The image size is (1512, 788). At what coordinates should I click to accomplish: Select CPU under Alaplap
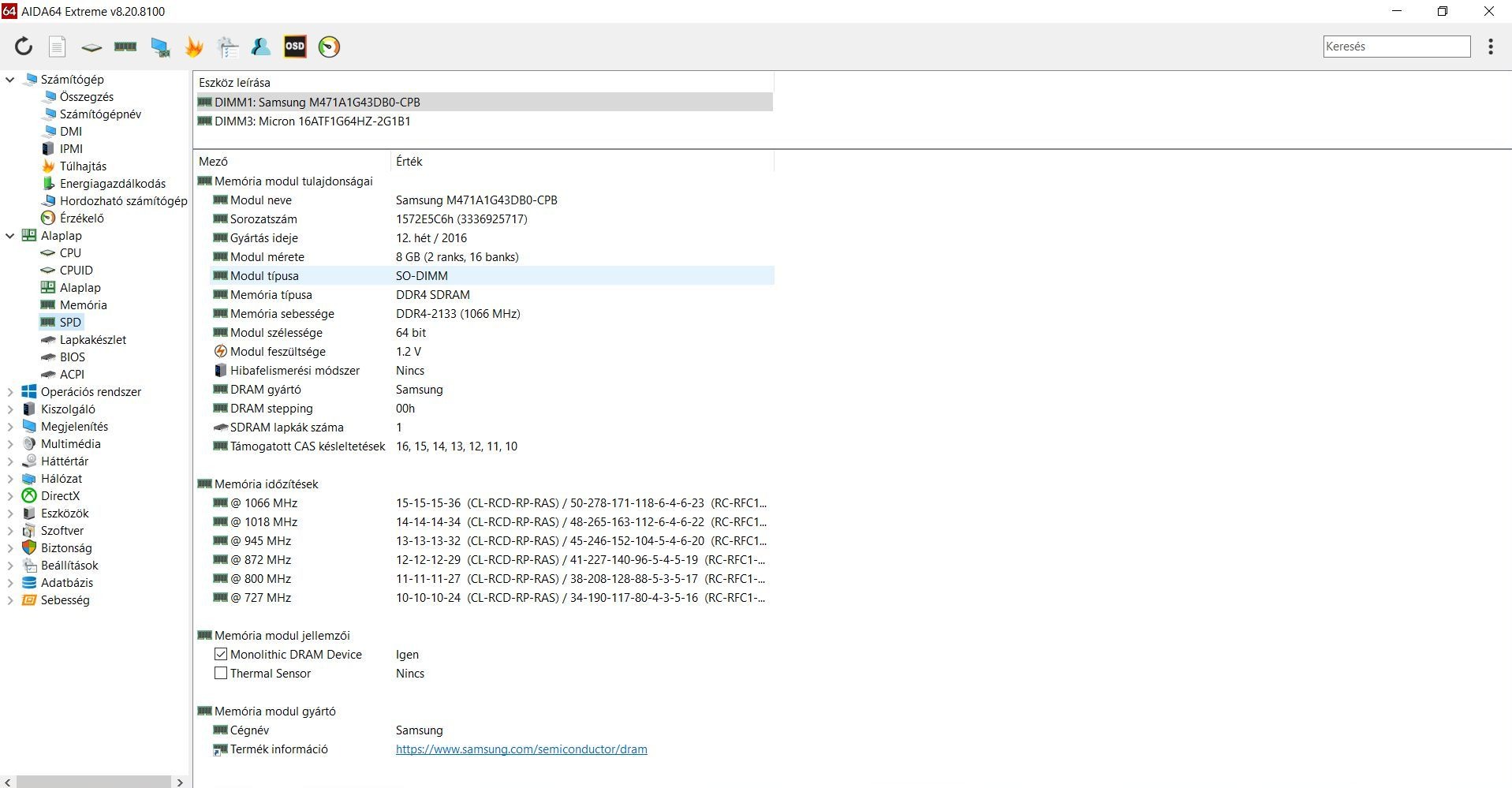pyautogui.click(x=70, y=253)
